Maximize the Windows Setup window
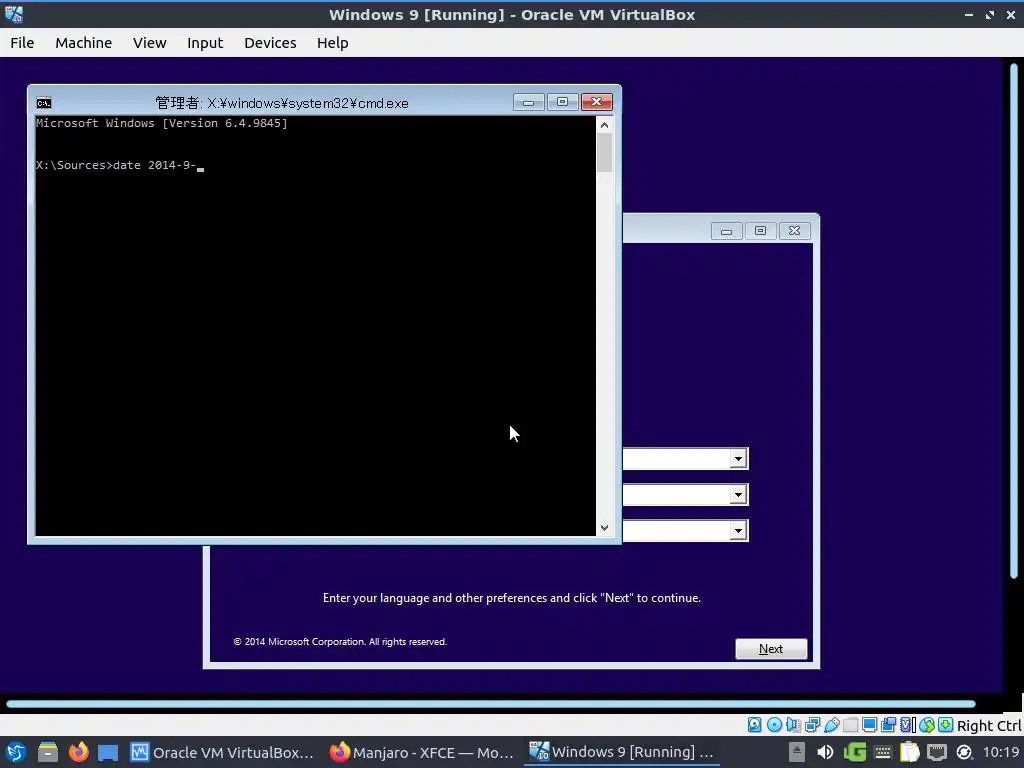The height and width of the screenshot is (768, 1024). pyautogui.click(x=760, y=231)
